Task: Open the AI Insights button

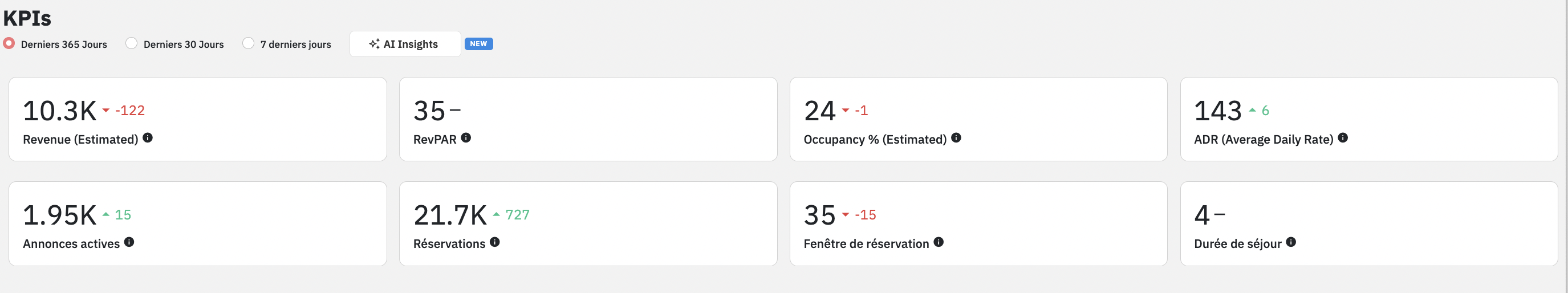Action: coord(405,44)
